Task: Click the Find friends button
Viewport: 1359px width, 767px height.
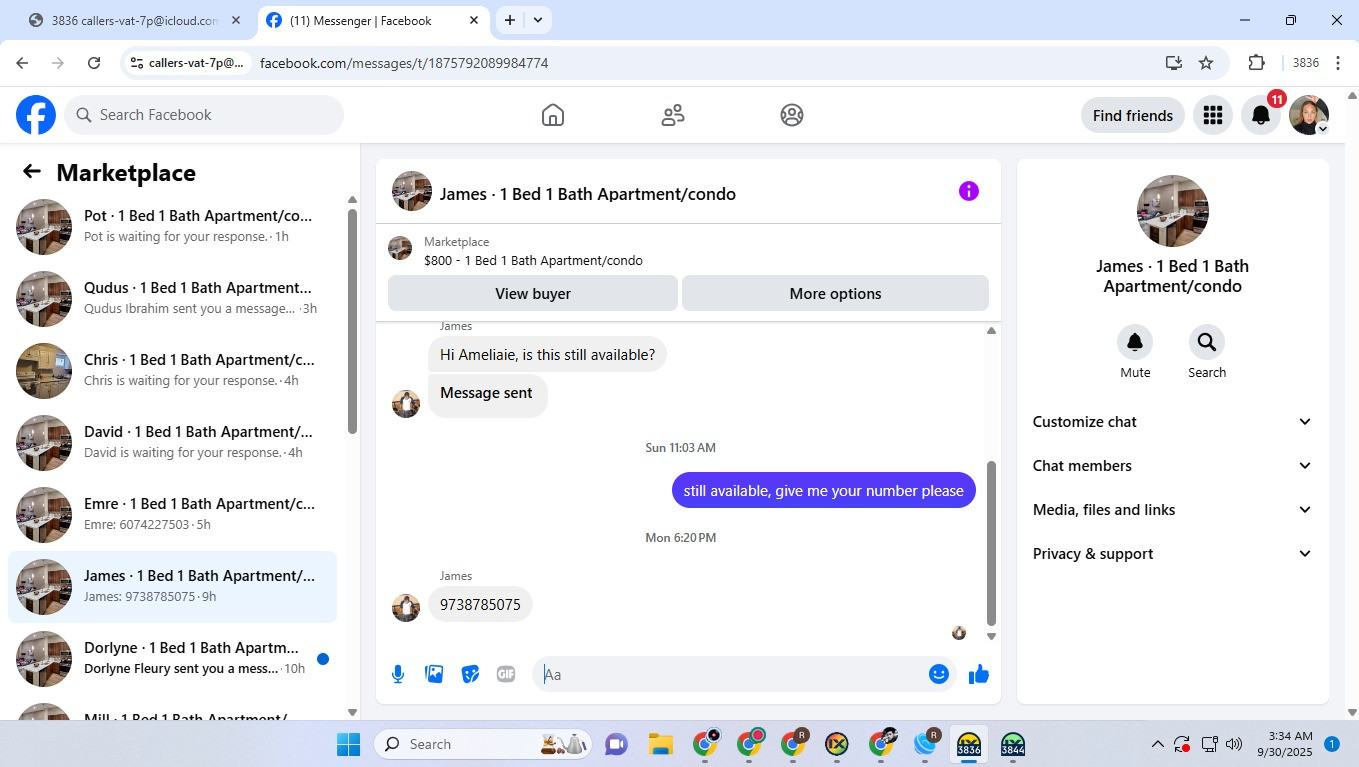Action: (1133, 115)
